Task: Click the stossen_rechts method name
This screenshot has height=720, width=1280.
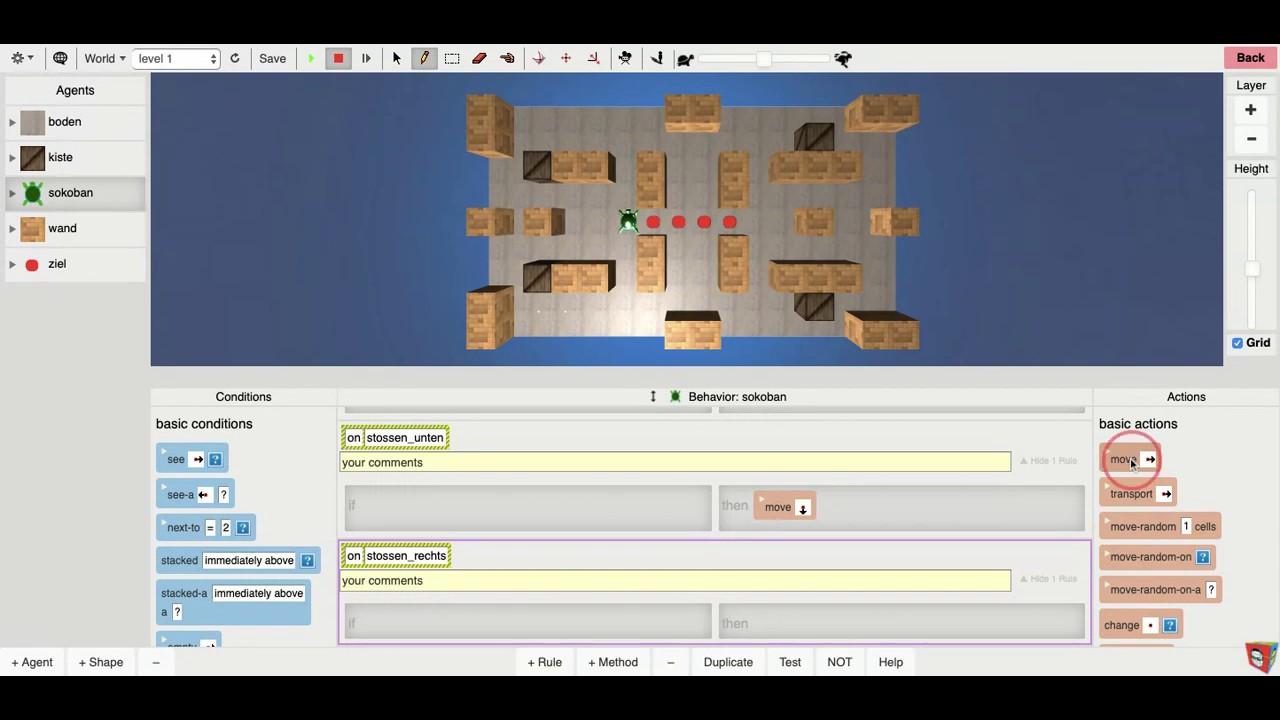Action: point(406,556)
